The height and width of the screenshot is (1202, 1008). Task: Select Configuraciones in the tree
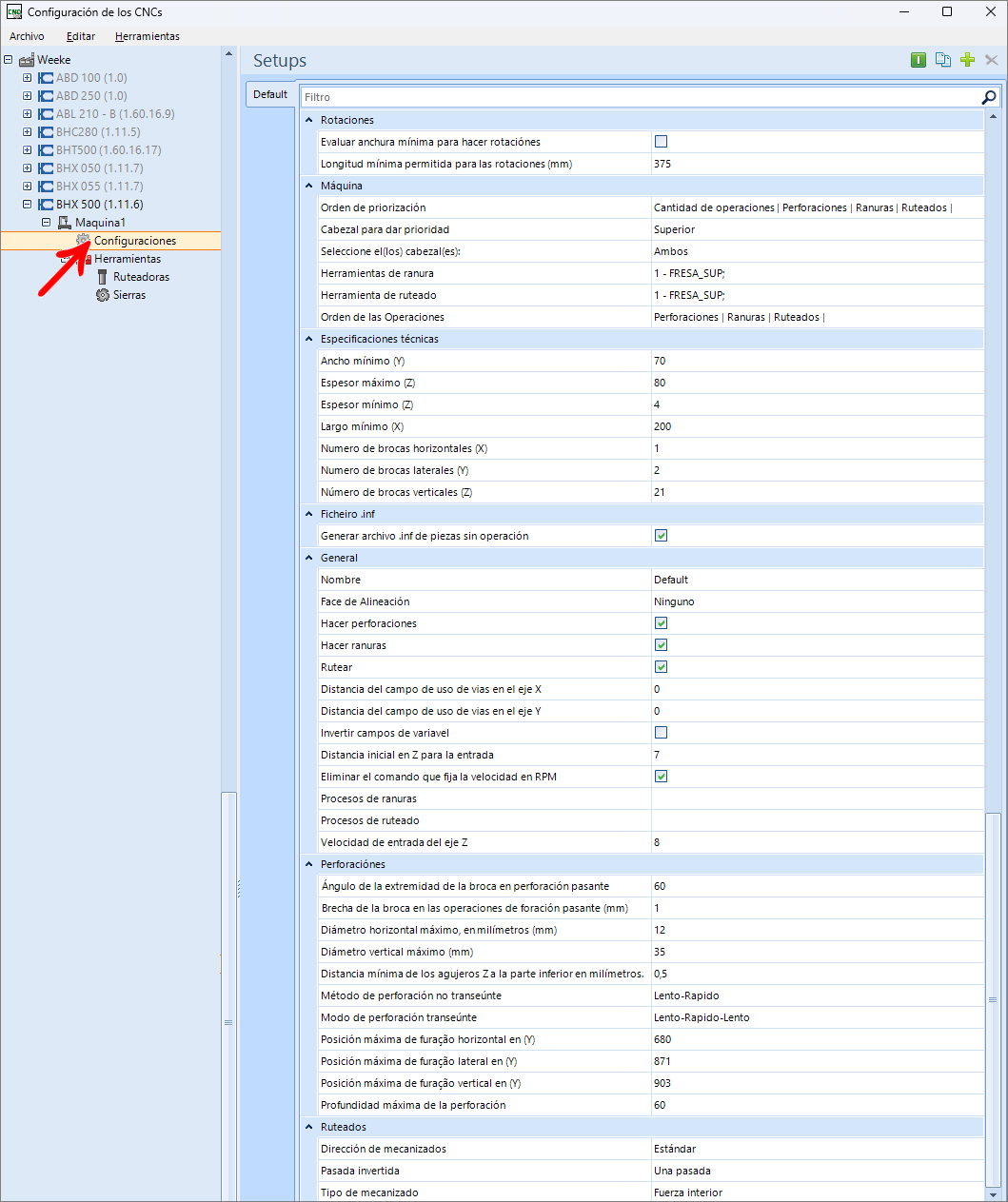(x=135, y=241)
